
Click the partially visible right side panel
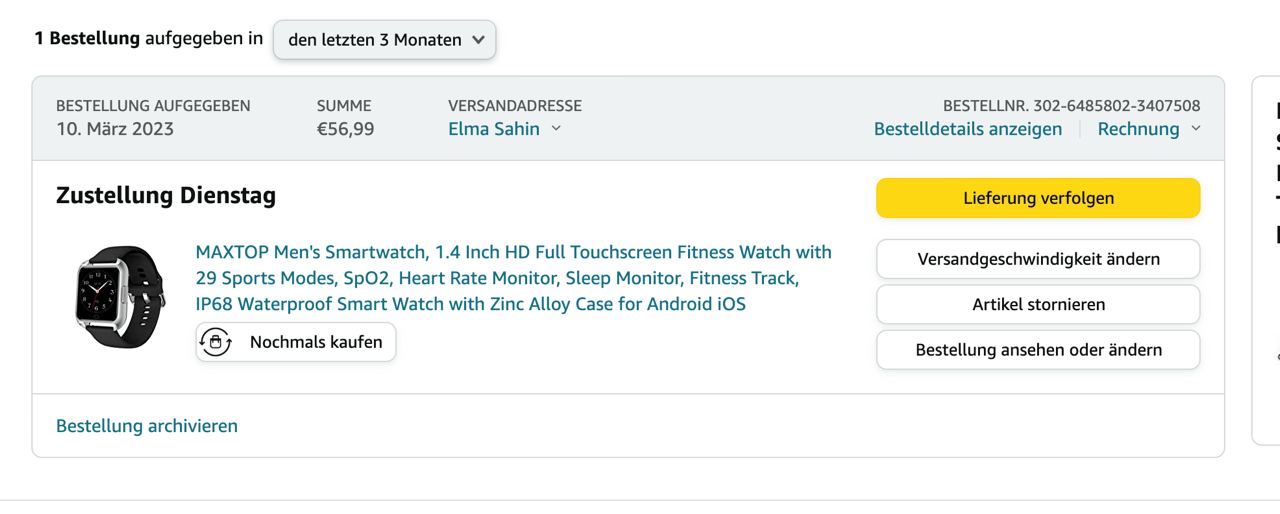tap(1267, 260)
